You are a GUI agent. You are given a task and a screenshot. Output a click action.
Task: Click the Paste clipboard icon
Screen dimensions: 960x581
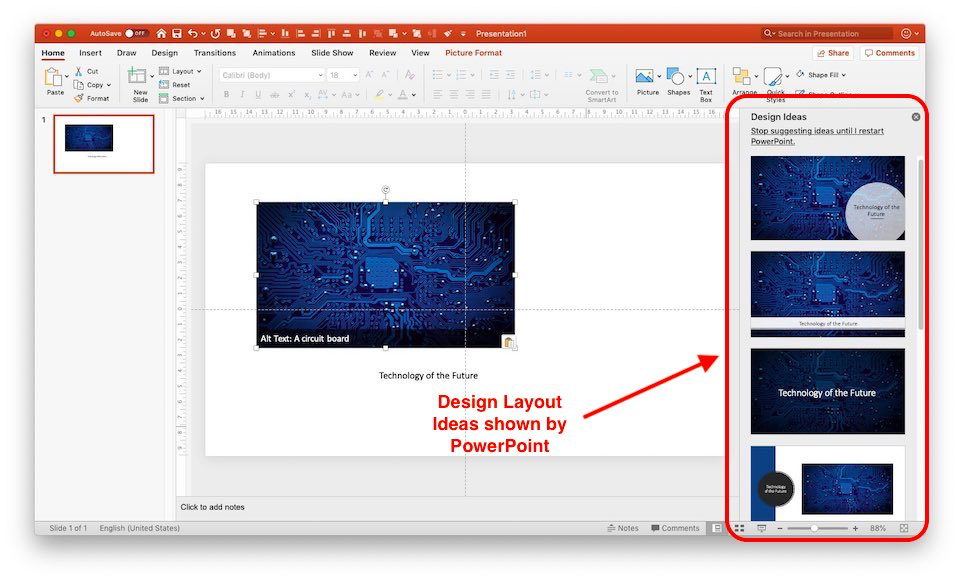click(x=53, y=77)
